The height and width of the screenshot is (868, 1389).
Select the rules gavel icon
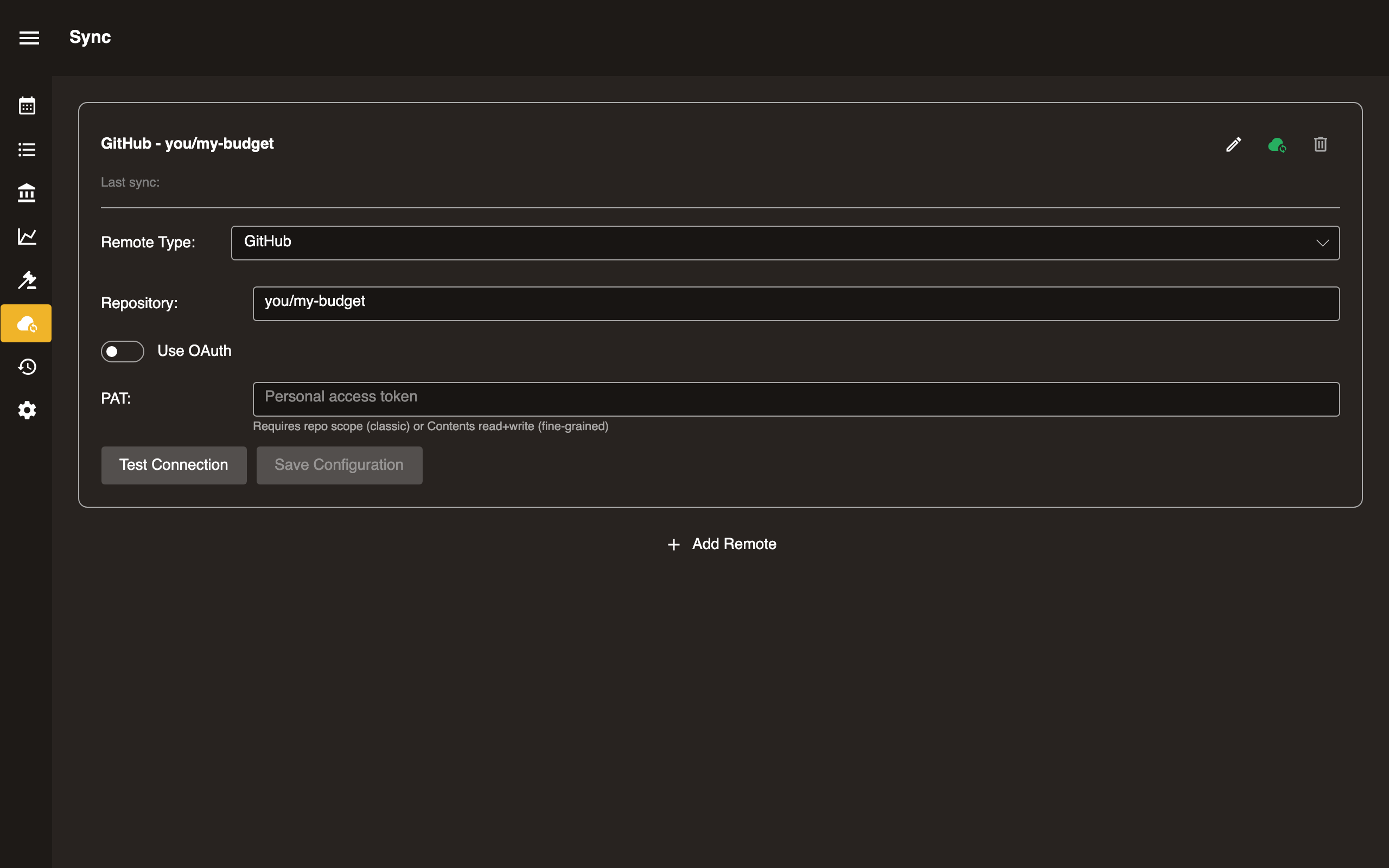pos(27,280)
